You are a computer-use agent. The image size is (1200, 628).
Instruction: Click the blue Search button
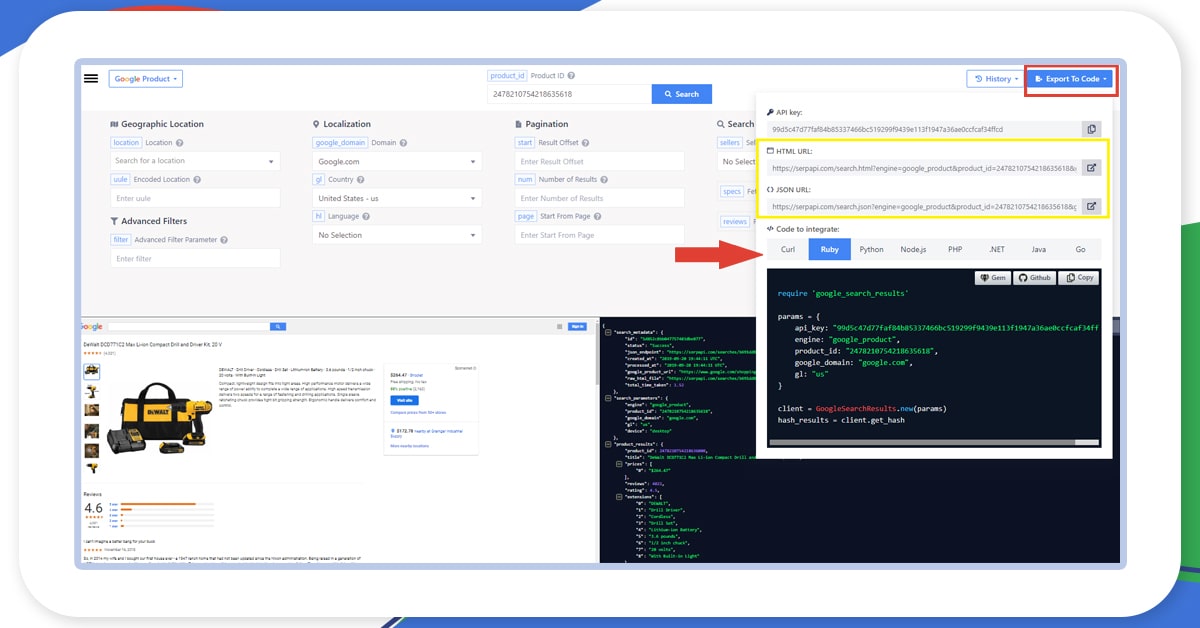click(682, 94)
